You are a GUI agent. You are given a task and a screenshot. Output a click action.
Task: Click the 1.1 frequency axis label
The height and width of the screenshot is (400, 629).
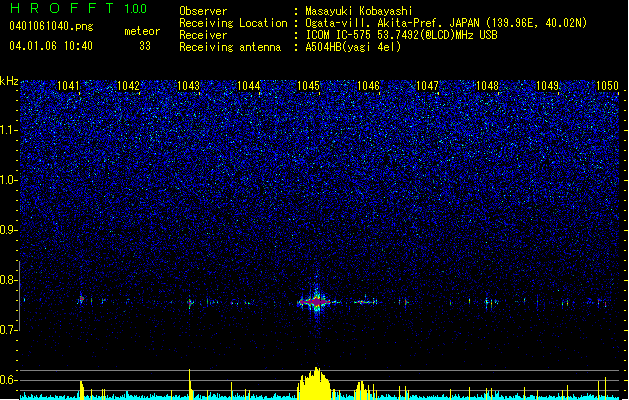pos(9,130)
